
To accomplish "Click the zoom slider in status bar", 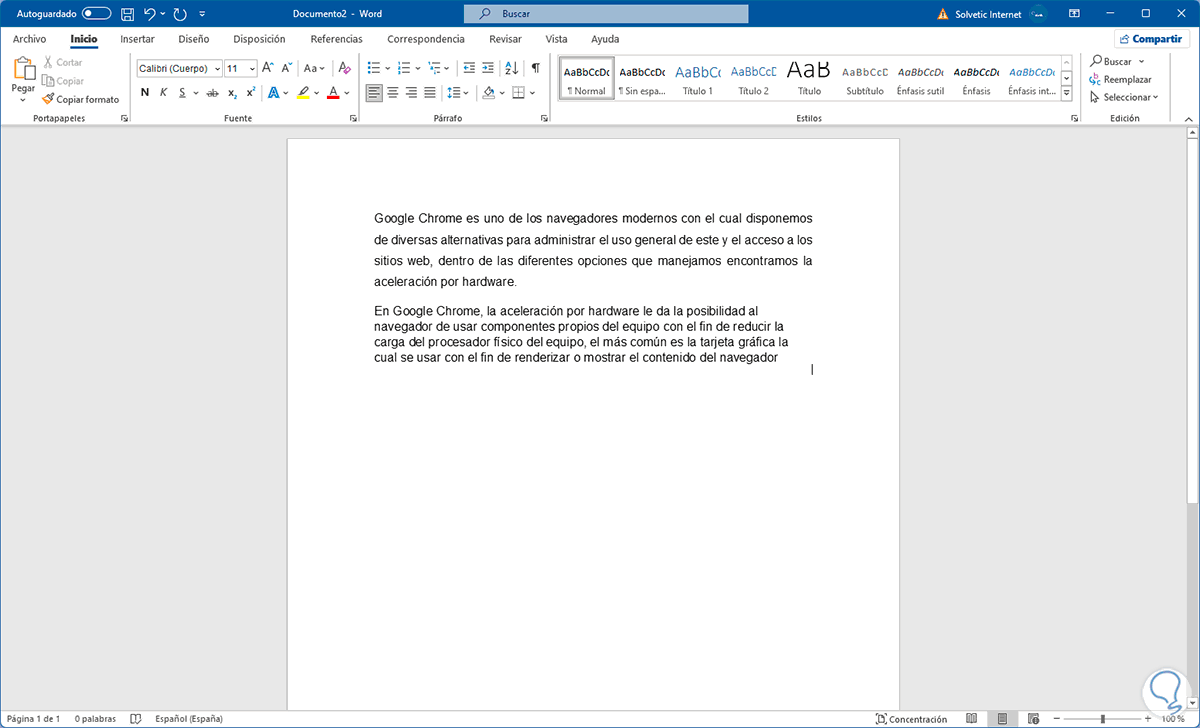I will pos(1102,718).
